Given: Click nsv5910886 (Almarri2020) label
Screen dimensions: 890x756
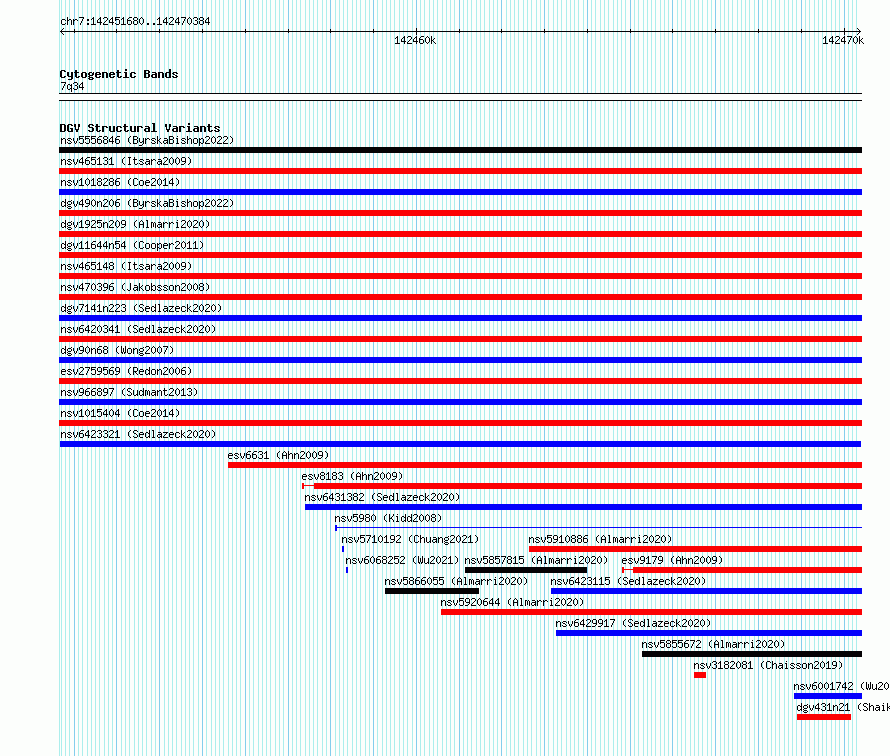Looking at the screenshot, I should click(x=600, y=539).
